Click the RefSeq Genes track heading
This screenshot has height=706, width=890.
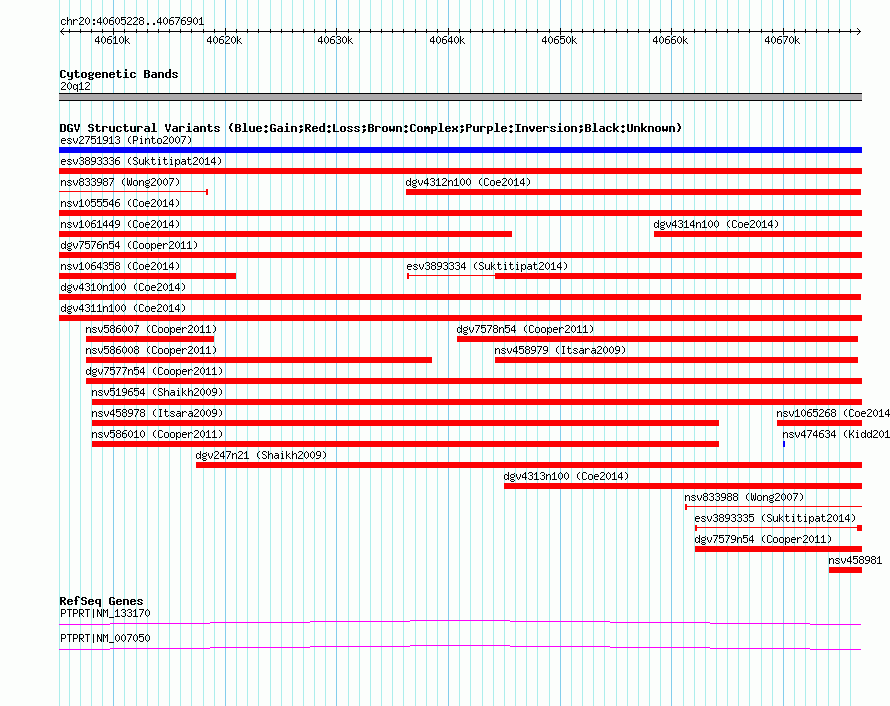[101, 601]
